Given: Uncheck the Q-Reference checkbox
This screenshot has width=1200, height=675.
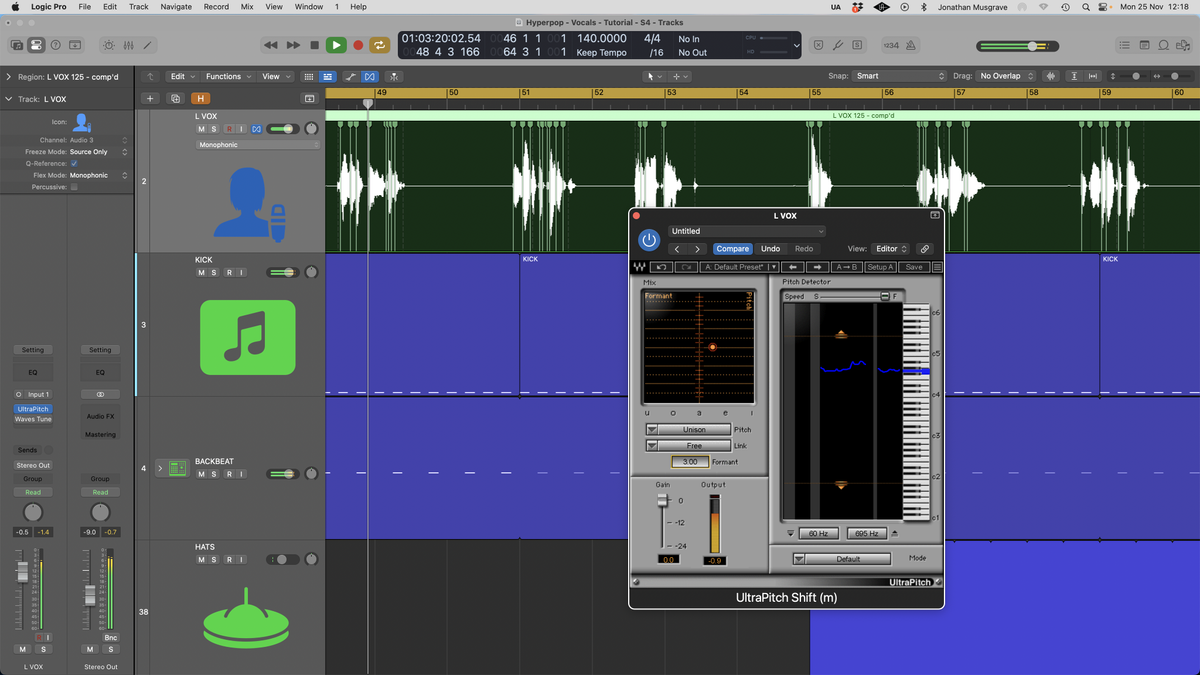Looking at the screenshot, I should coord(74,163).
